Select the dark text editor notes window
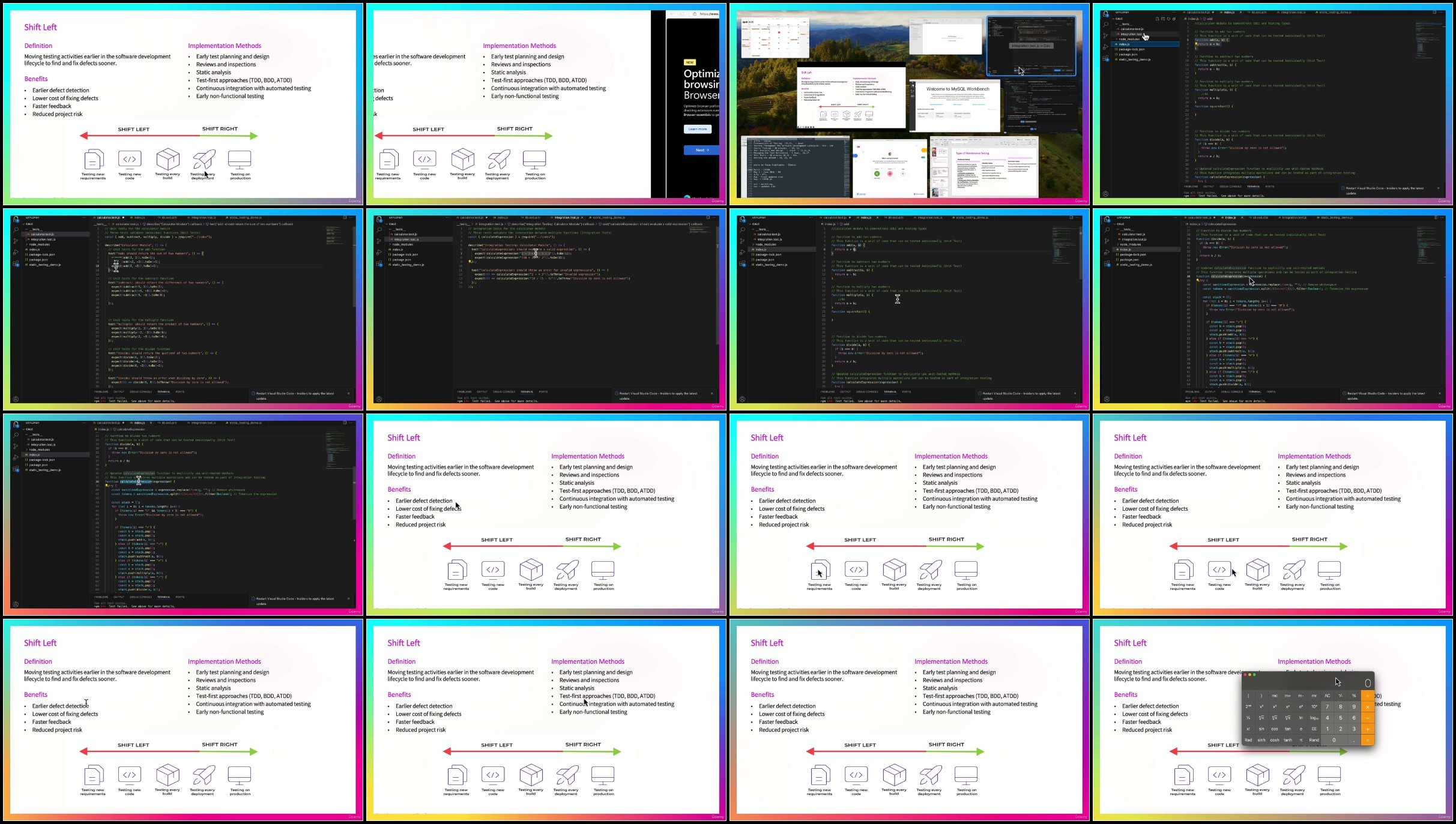The height and width of the screenshot is (824, 1456). (795, 167)
